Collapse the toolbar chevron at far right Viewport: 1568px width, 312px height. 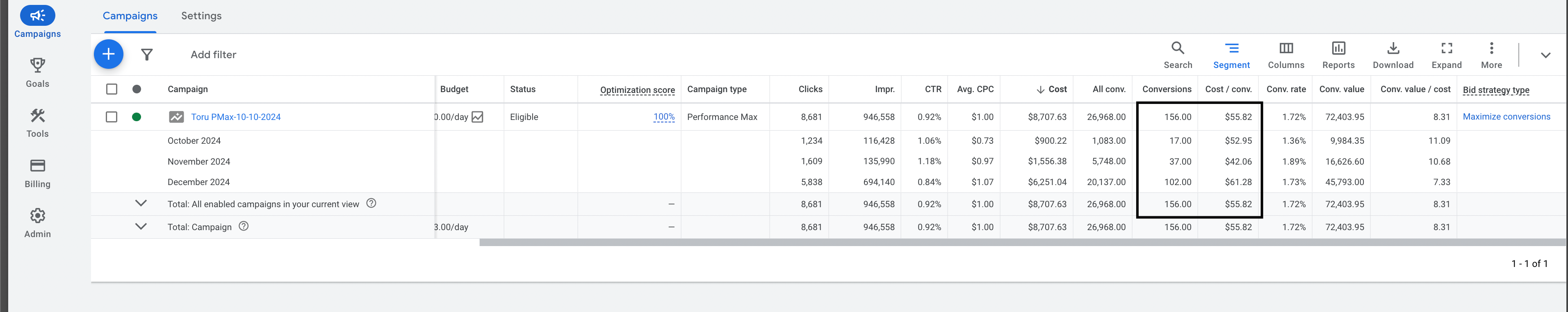[x=1545, y=55]
